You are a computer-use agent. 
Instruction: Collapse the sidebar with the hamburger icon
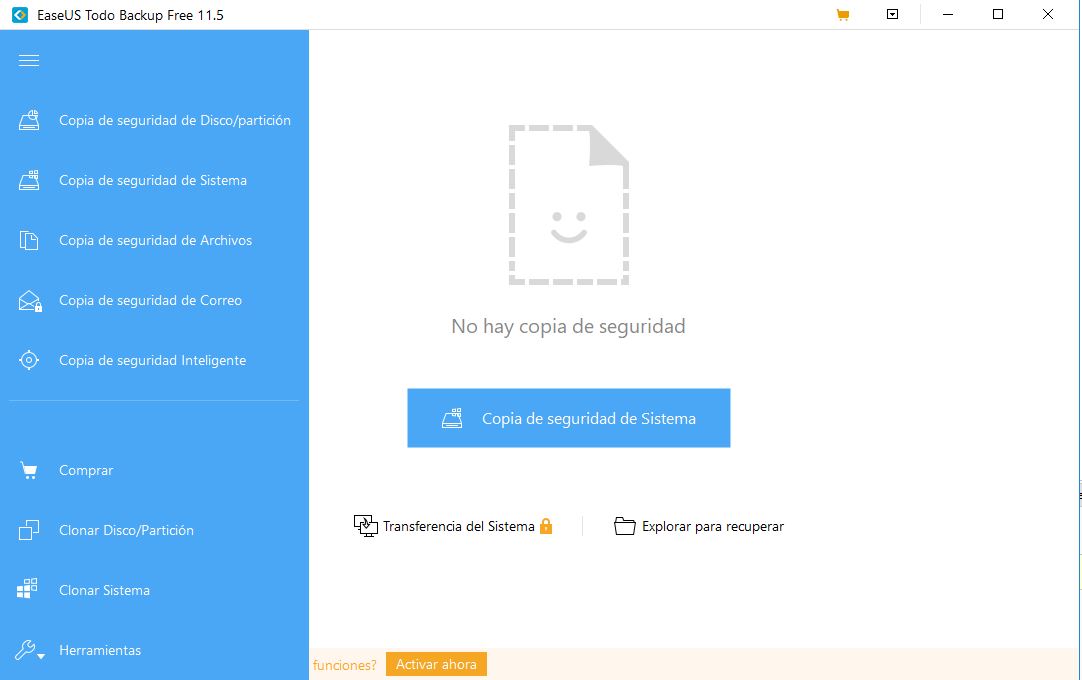point(29,61)
